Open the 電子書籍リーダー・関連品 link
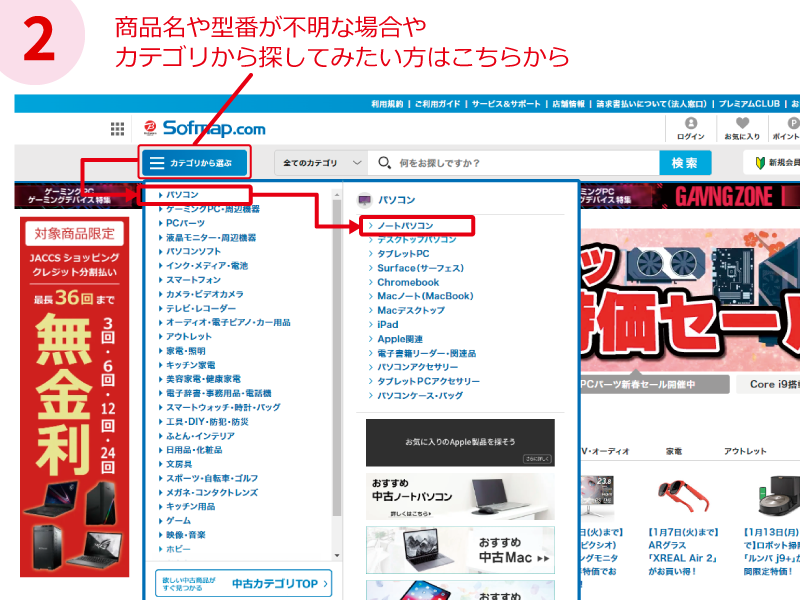The image size is (800, 600). pos(427,353)
